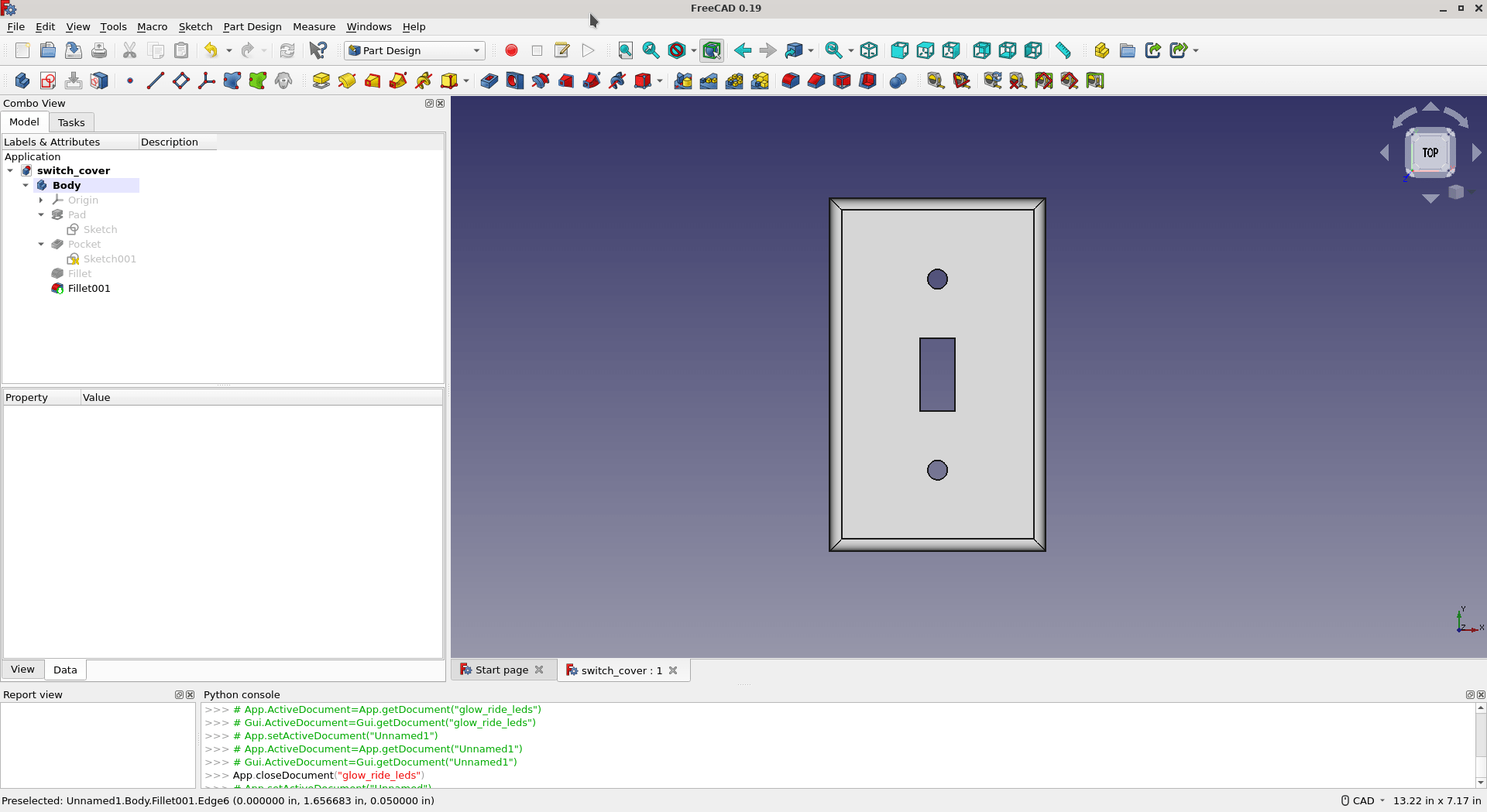This screenshot has height=812, width=1487.
Task: Click the navigation cube mini menu cube
Action: 1456,192
